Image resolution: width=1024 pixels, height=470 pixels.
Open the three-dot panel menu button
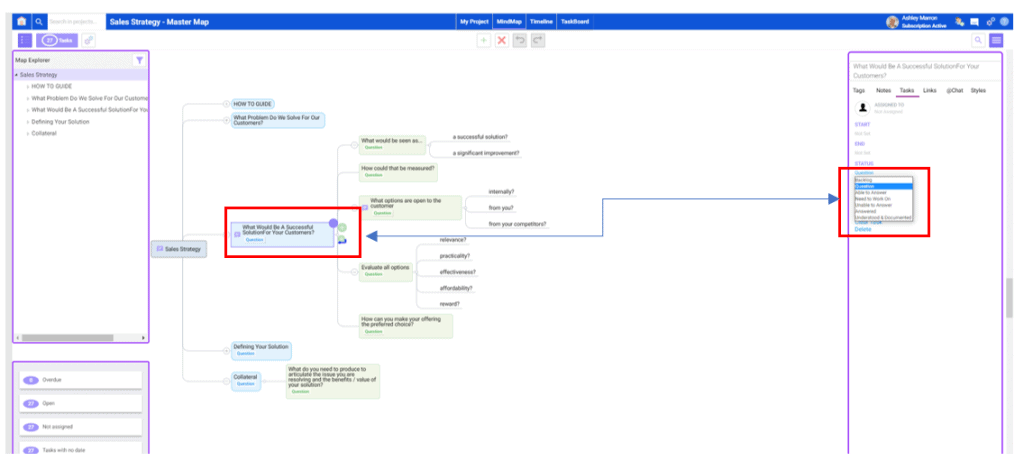[x=24, y=40]
